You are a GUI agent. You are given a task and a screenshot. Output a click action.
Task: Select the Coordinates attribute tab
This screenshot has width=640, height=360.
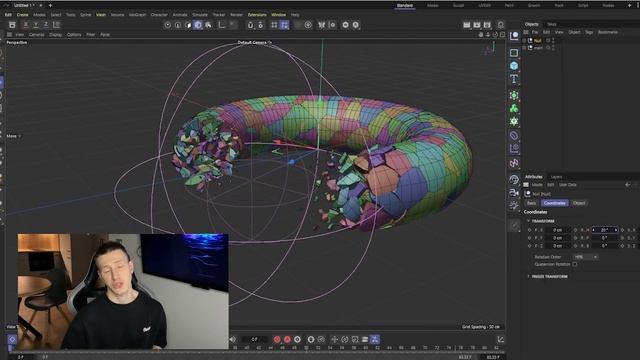(x=555, y=203)
